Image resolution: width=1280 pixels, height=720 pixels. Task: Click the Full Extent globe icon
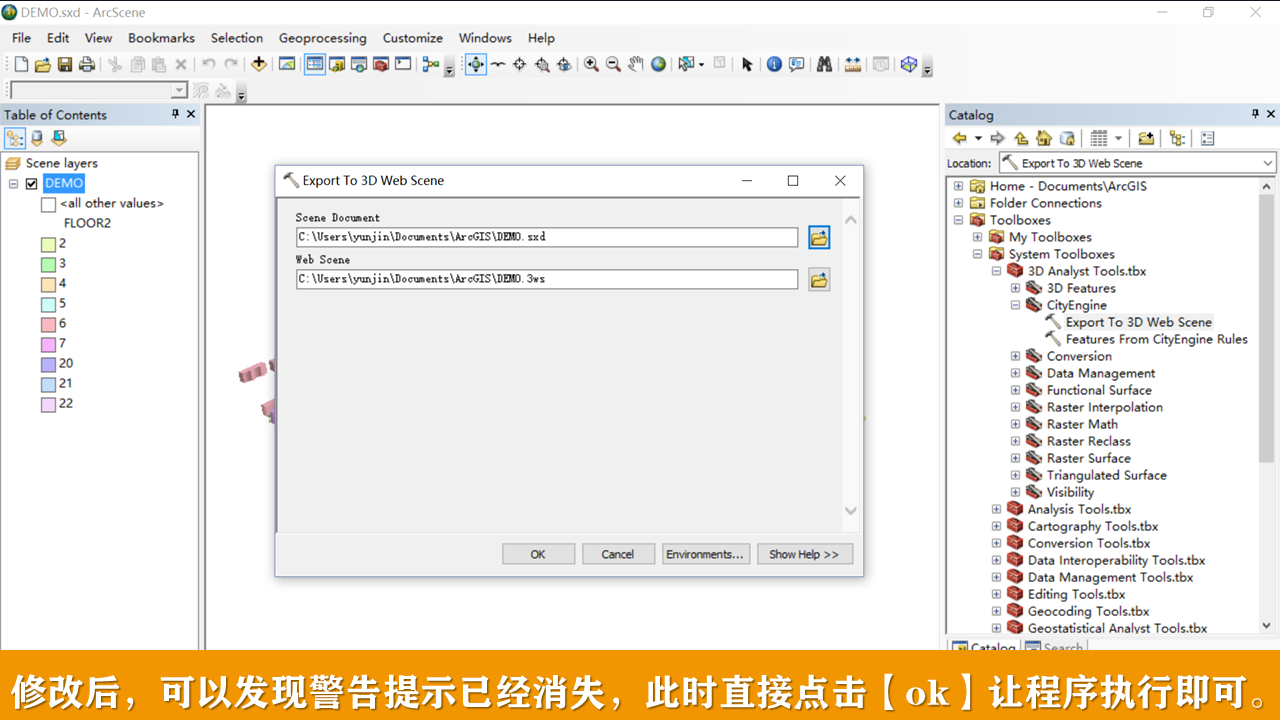click(658, 64)
